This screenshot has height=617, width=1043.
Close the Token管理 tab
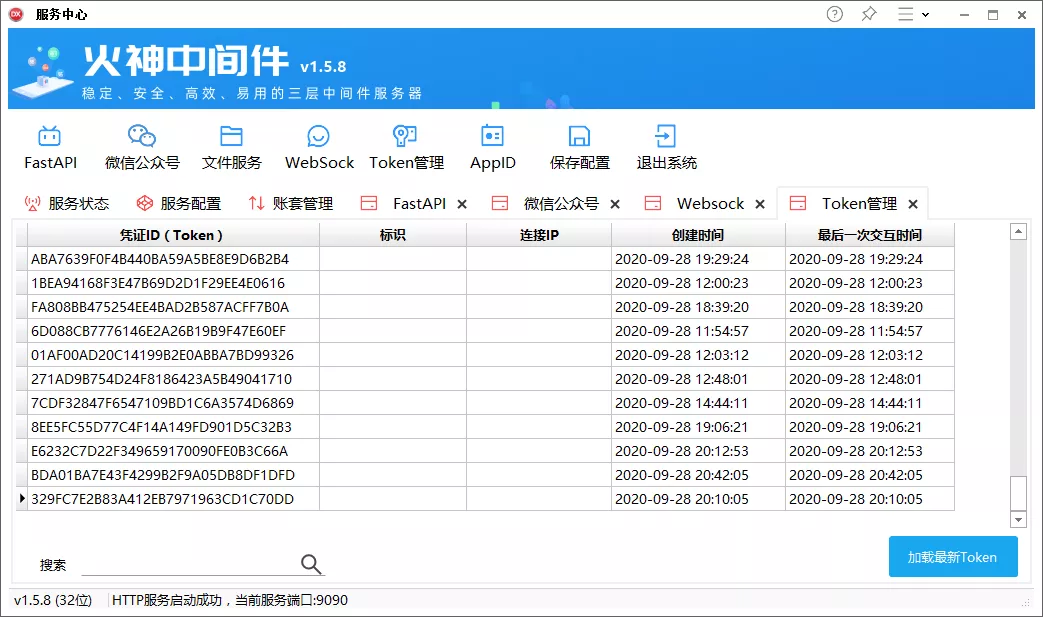tap(913, 204)
